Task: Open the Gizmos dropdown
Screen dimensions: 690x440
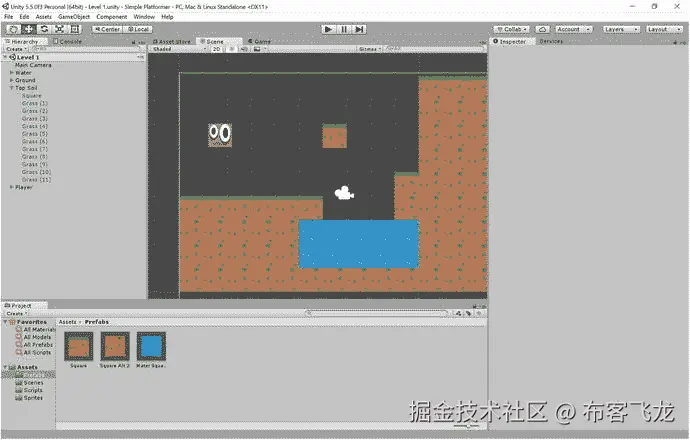Action: point(370,49)
